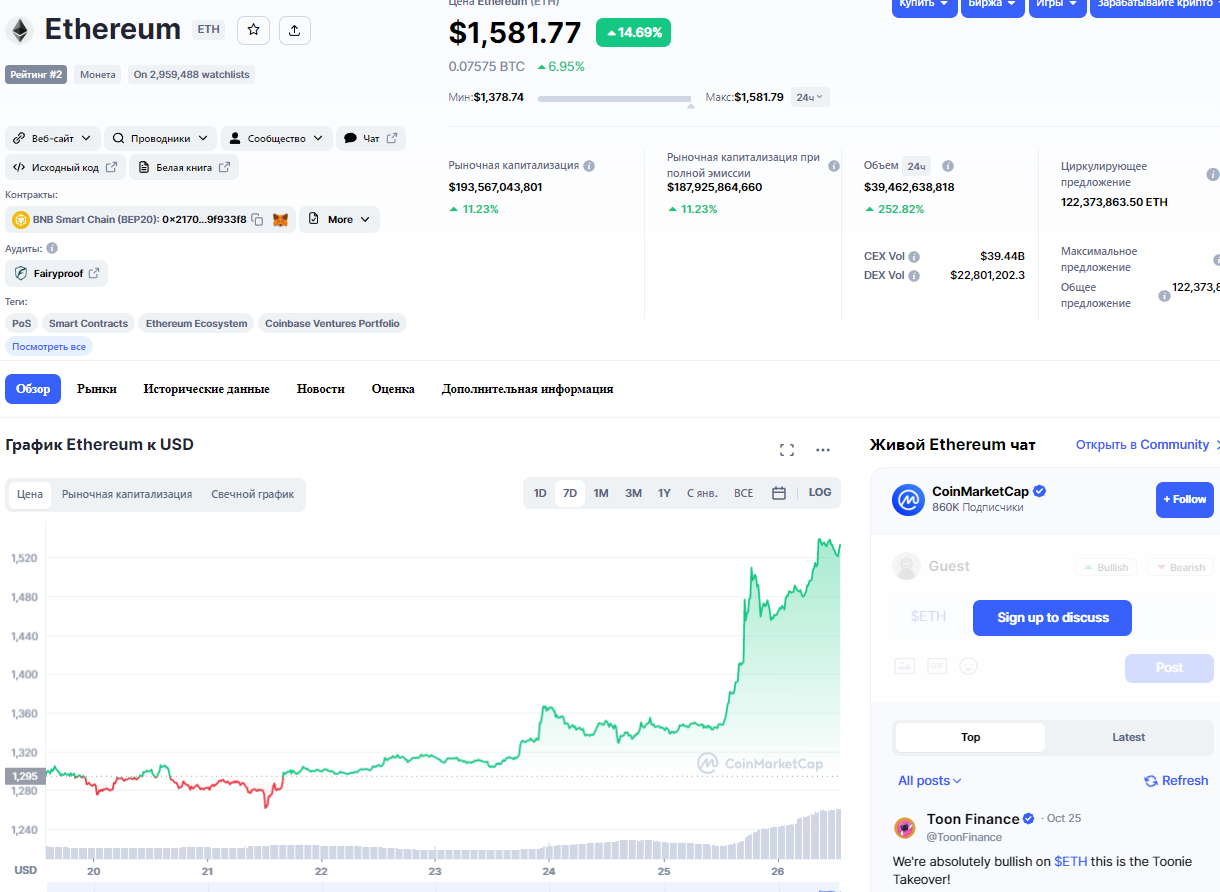Switch to the Исторические данные tab
The image size is (1220, 892).
coord(206,389)
